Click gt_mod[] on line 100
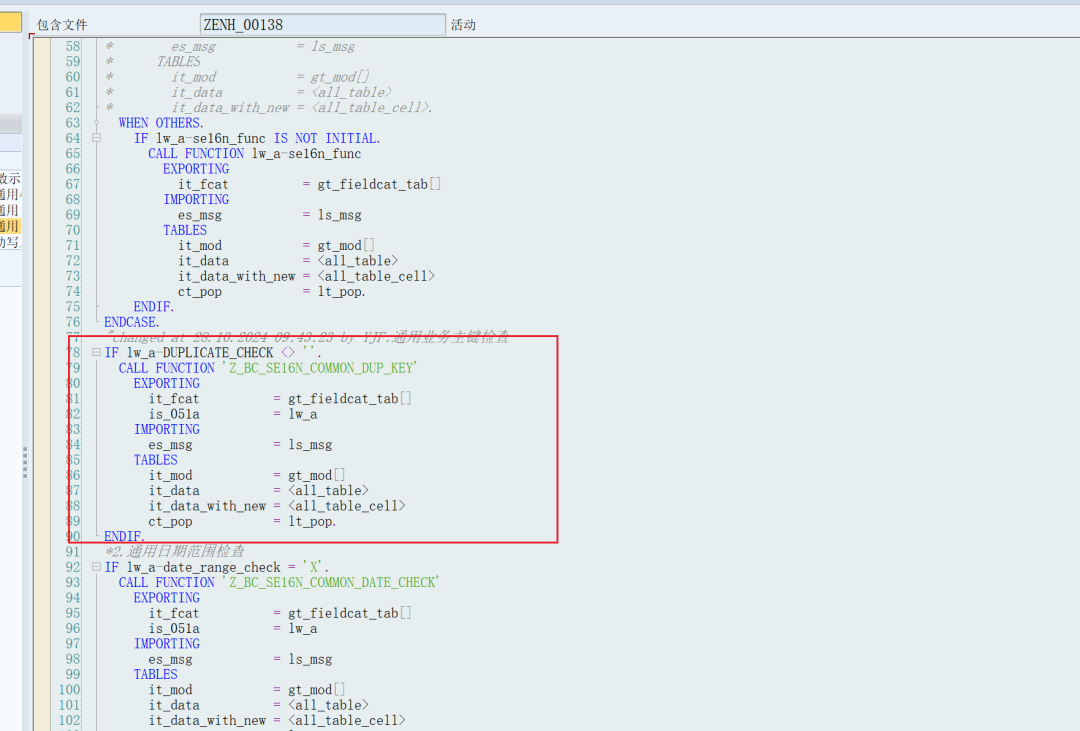 pyautogui.click(x=316, y=690)
